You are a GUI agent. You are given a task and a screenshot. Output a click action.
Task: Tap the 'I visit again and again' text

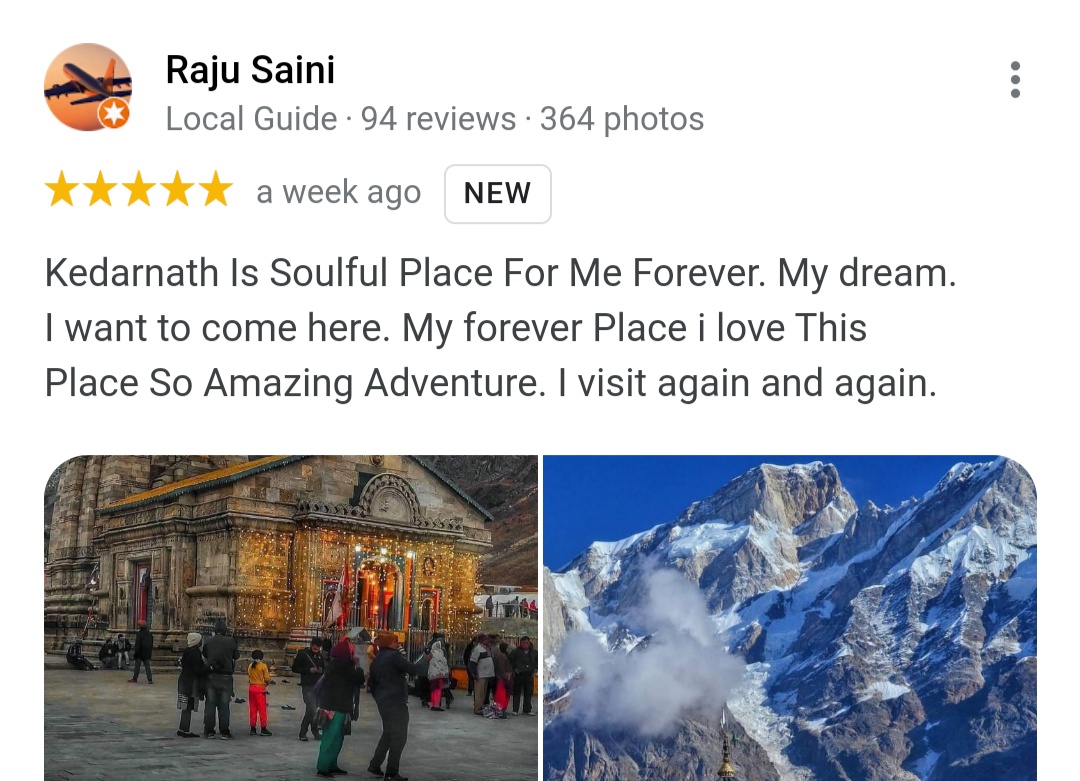tap(747, 383)
